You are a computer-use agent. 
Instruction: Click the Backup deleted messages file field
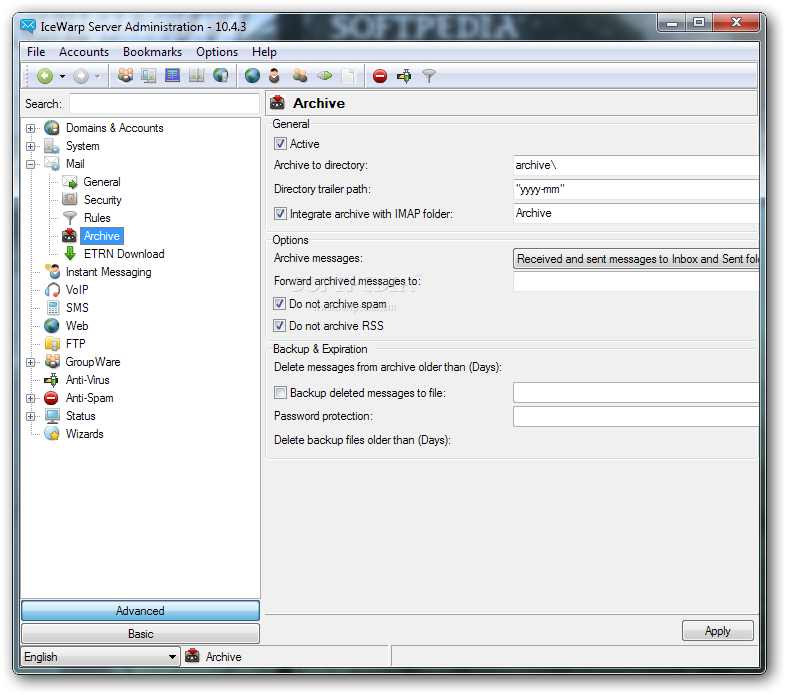(635, 393)
